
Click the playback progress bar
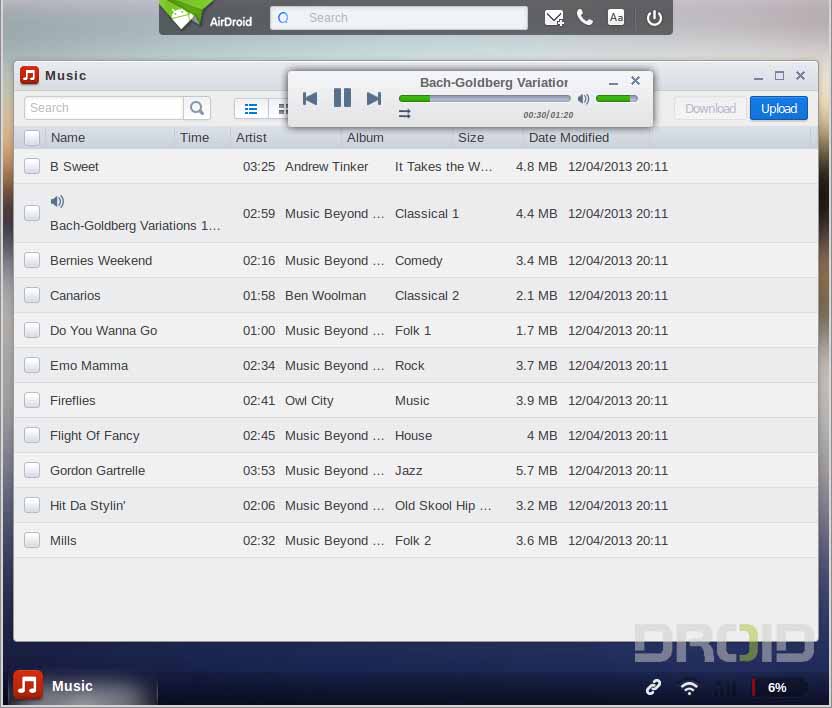click(485, 99)
